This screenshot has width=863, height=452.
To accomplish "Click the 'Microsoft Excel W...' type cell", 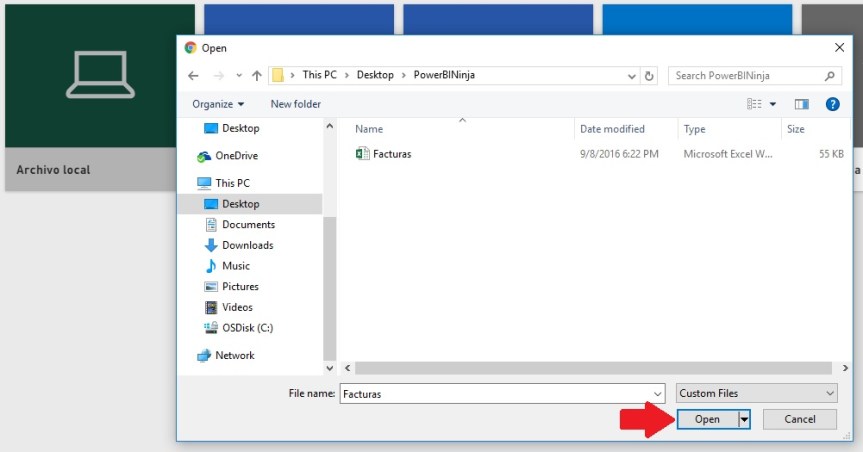I will (x=728, y=154).
